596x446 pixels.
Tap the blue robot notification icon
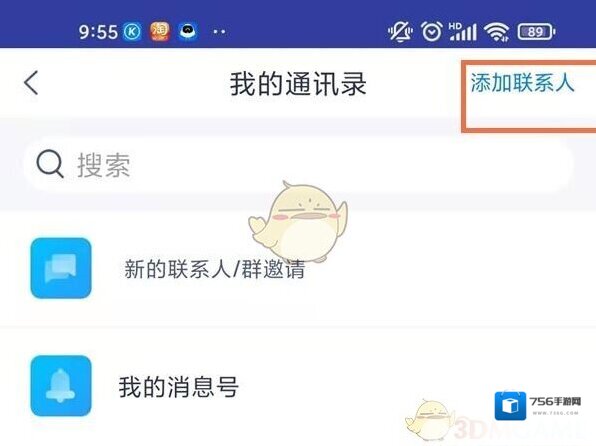click(188, 32)
